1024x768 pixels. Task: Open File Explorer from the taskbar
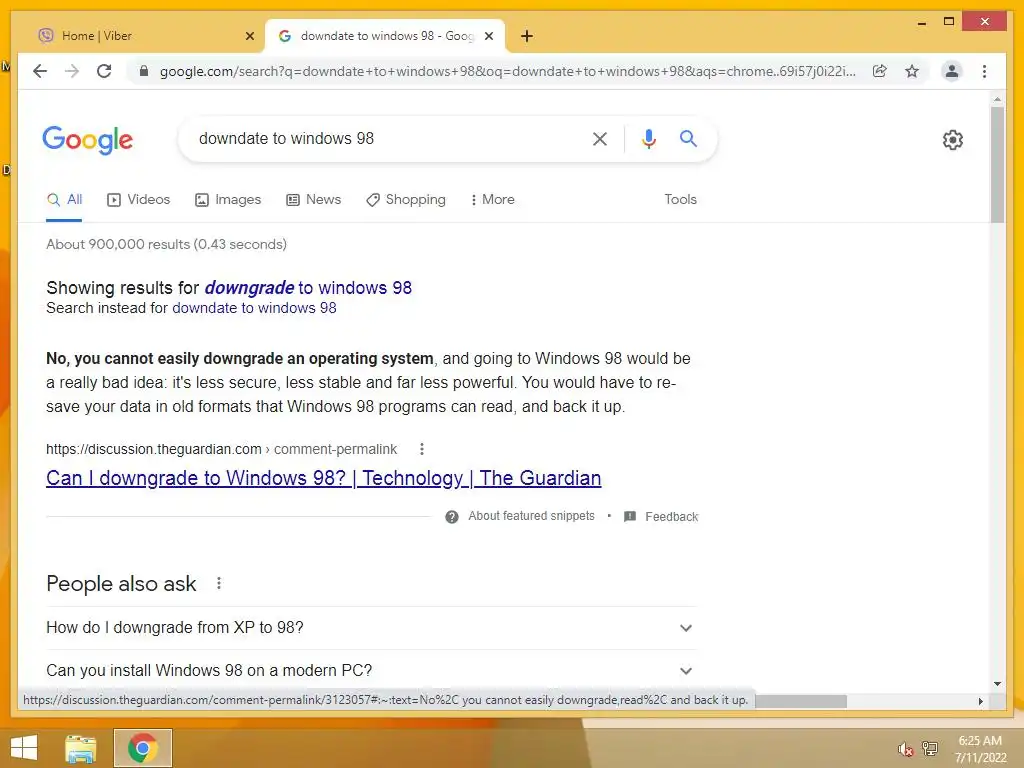click(81, 748)
